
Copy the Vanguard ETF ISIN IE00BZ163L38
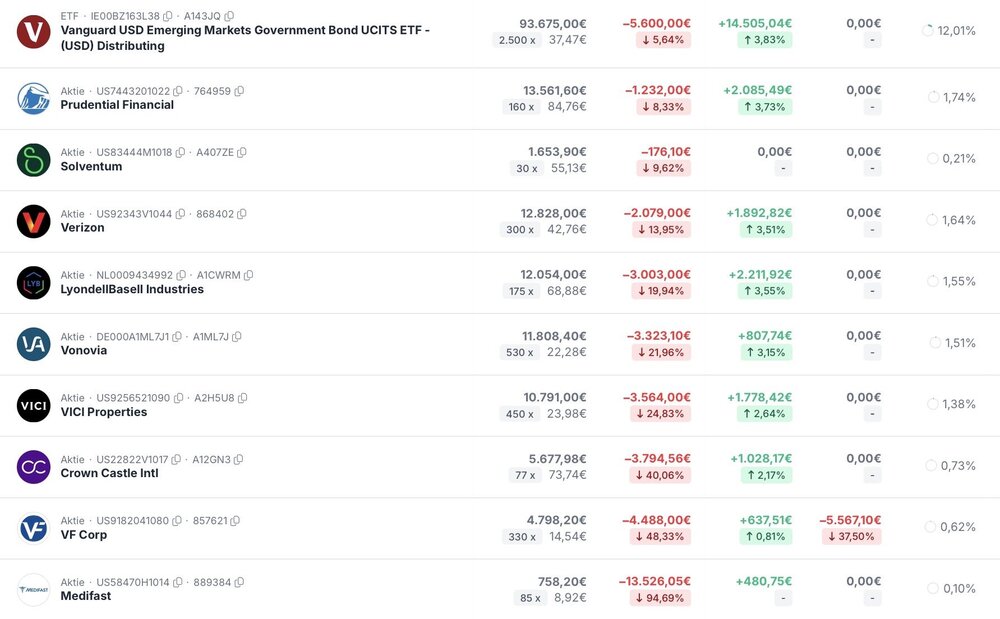click(168, 17)
